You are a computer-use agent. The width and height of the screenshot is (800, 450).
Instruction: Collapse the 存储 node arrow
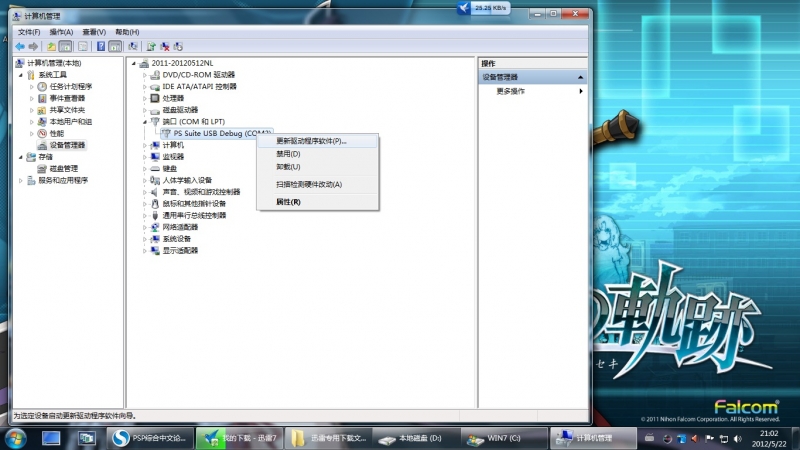(x=21, y=157)
